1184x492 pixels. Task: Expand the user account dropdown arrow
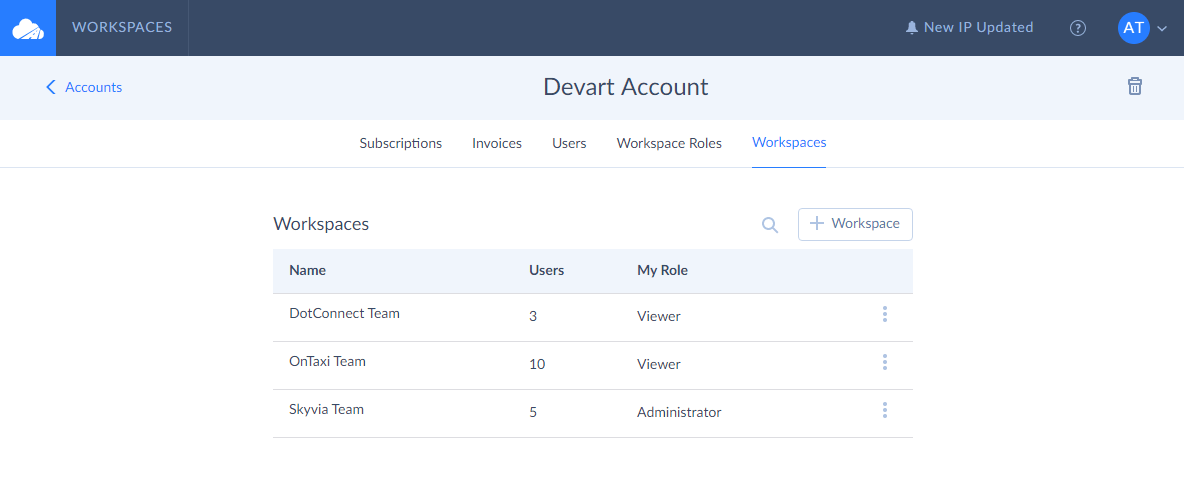pos(1162,29)
